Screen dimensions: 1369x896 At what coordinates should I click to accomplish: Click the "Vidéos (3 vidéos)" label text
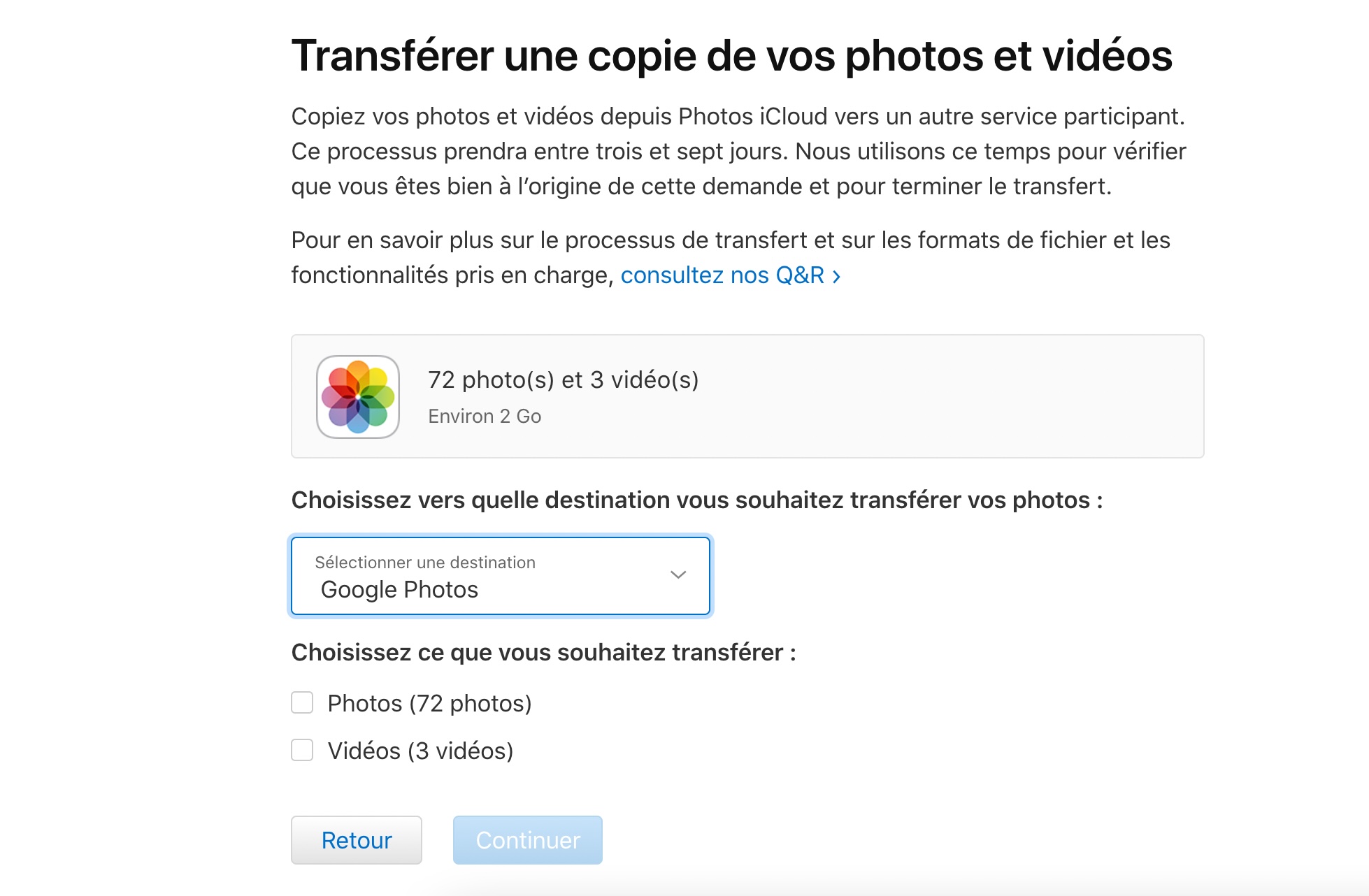coord(420,751)
